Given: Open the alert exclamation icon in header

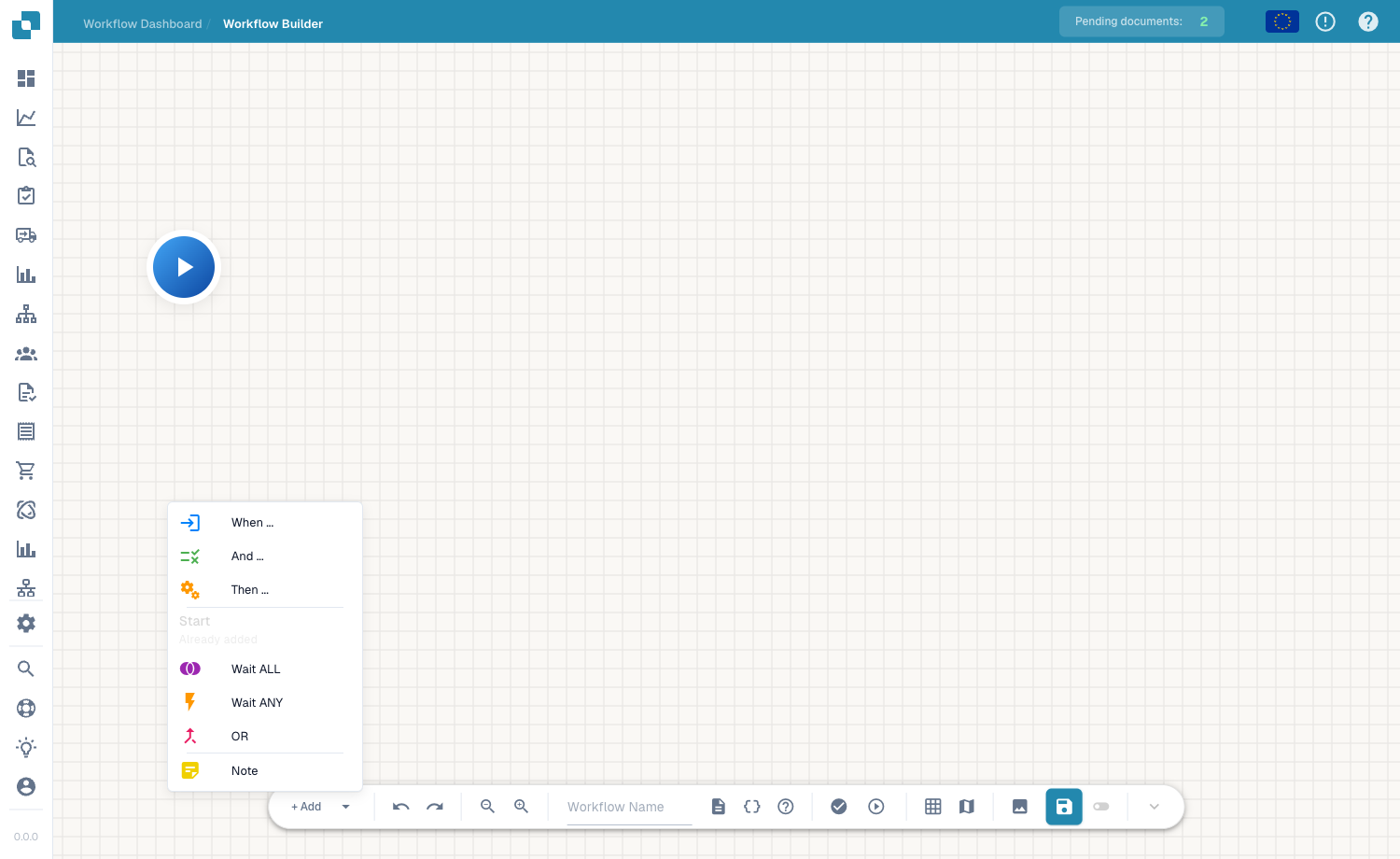Looking at the screenshot, I should pos(1325,21).
